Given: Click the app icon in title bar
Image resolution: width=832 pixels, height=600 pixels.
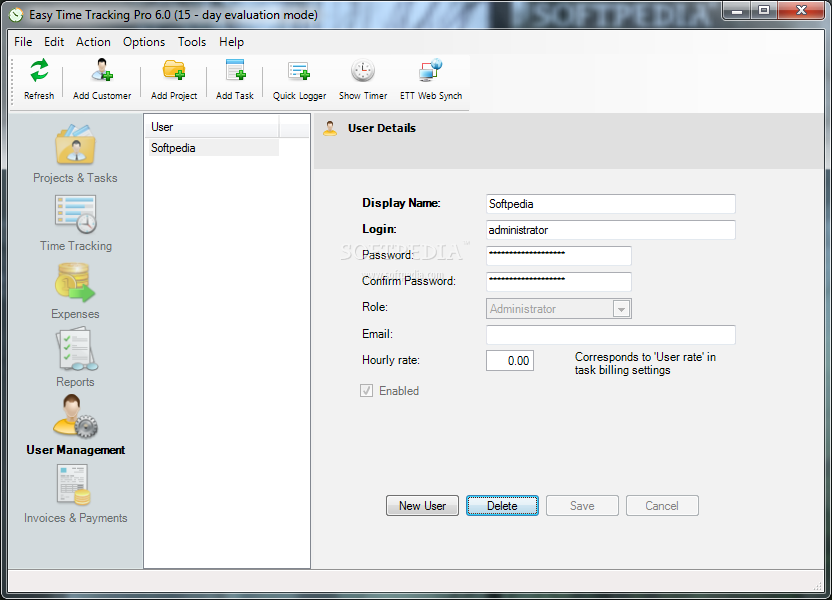Looking at the screenshot, I should tap(16, 15).
